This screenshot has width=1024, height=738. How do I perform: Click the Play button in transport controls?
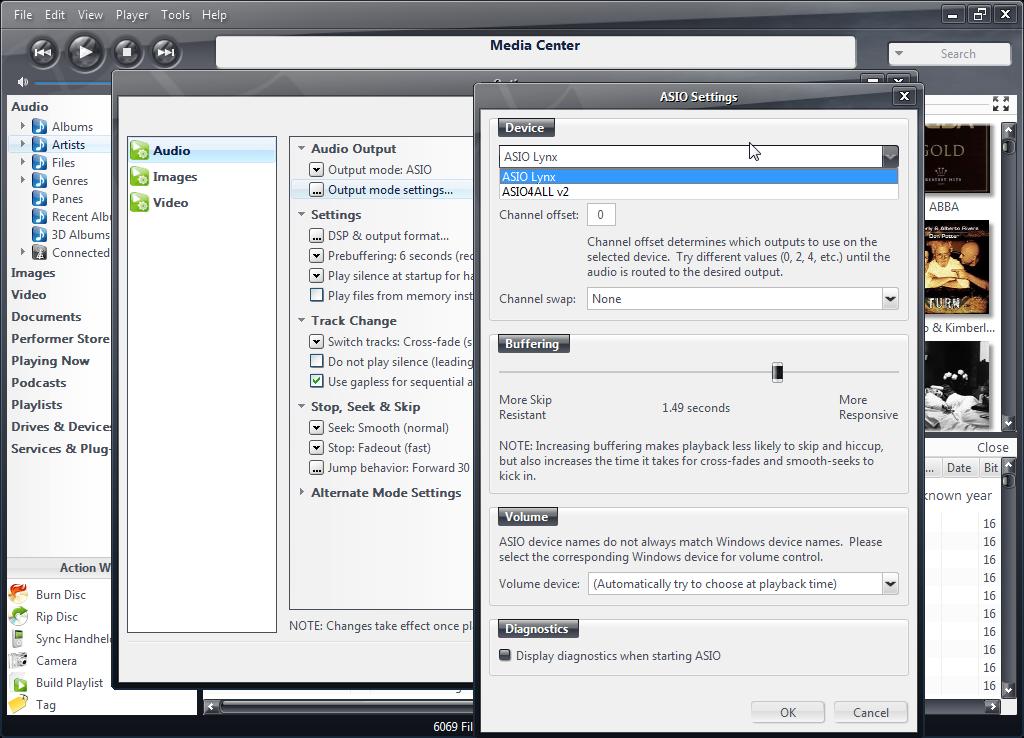(x=85, y=51)
